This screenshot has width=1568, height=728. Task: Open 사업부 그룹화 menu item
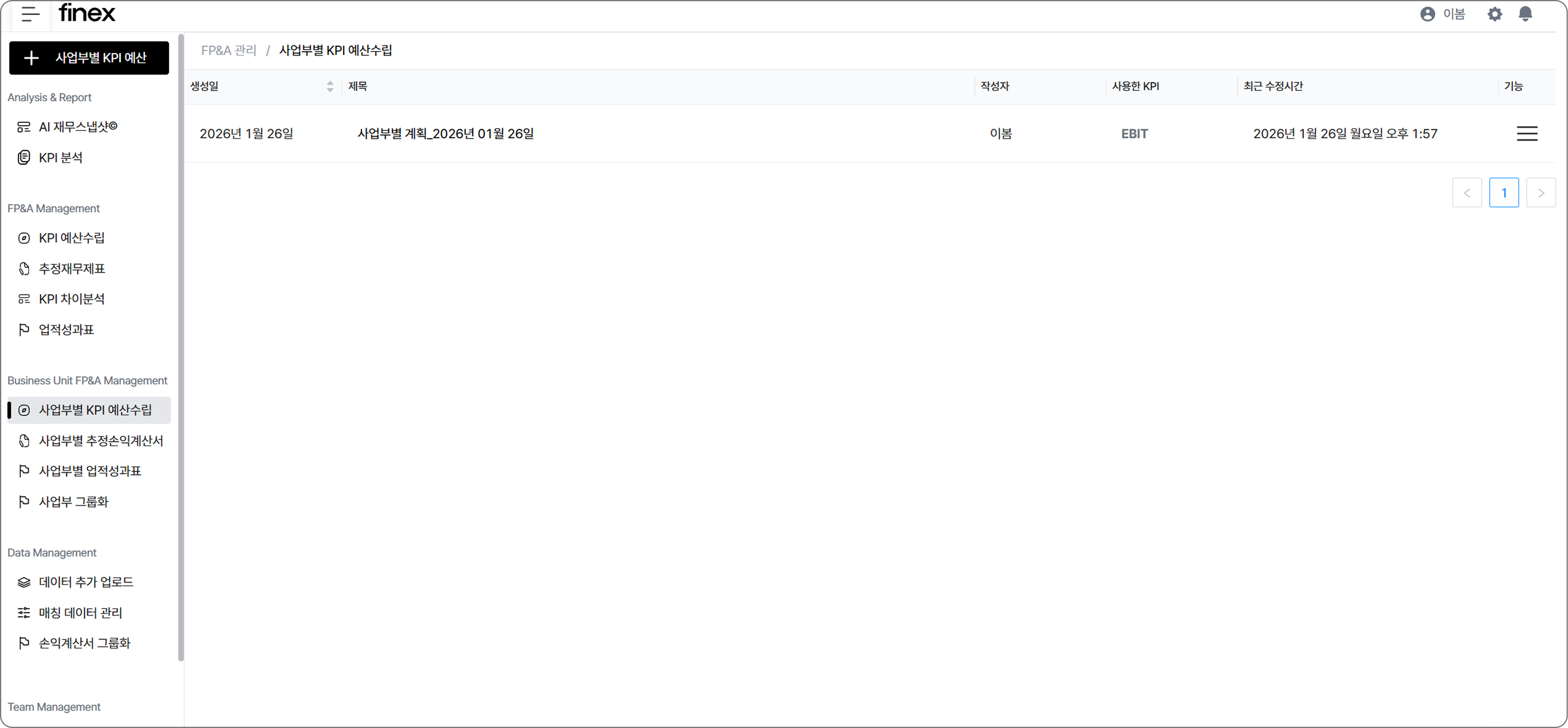coord(74,501)
